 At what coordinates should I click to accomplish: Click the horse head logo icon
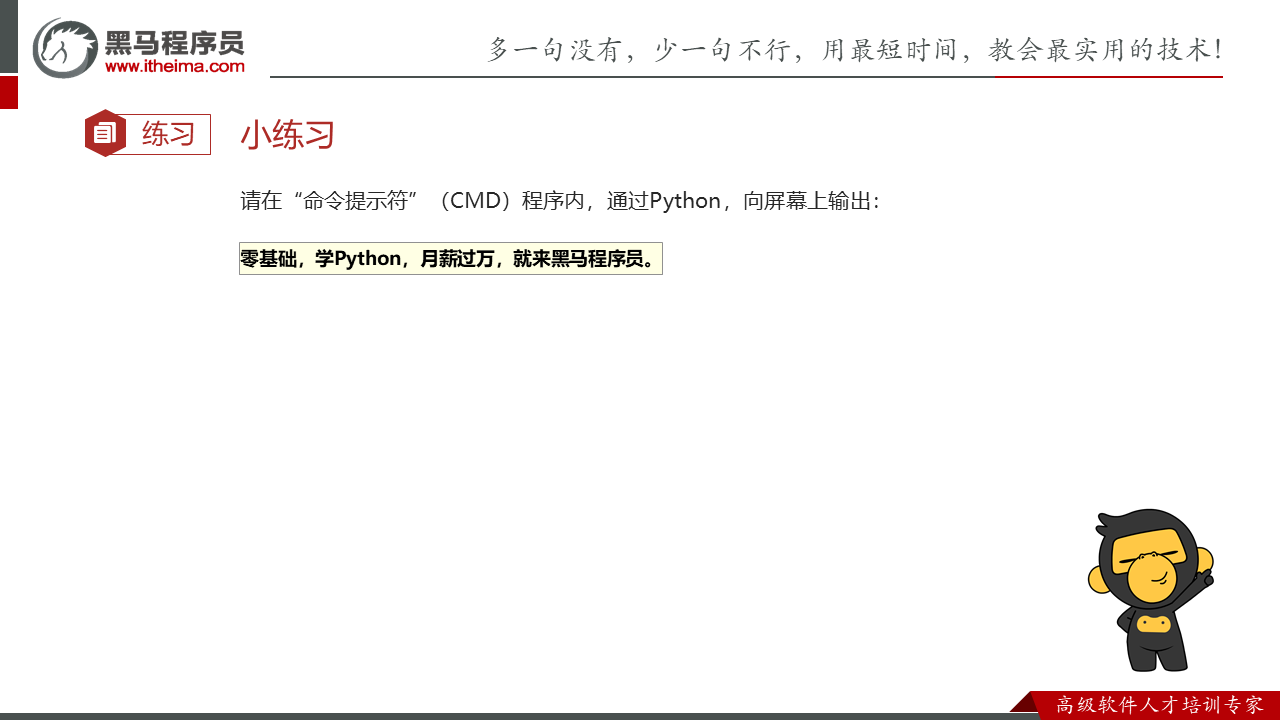tap(64, 48)
